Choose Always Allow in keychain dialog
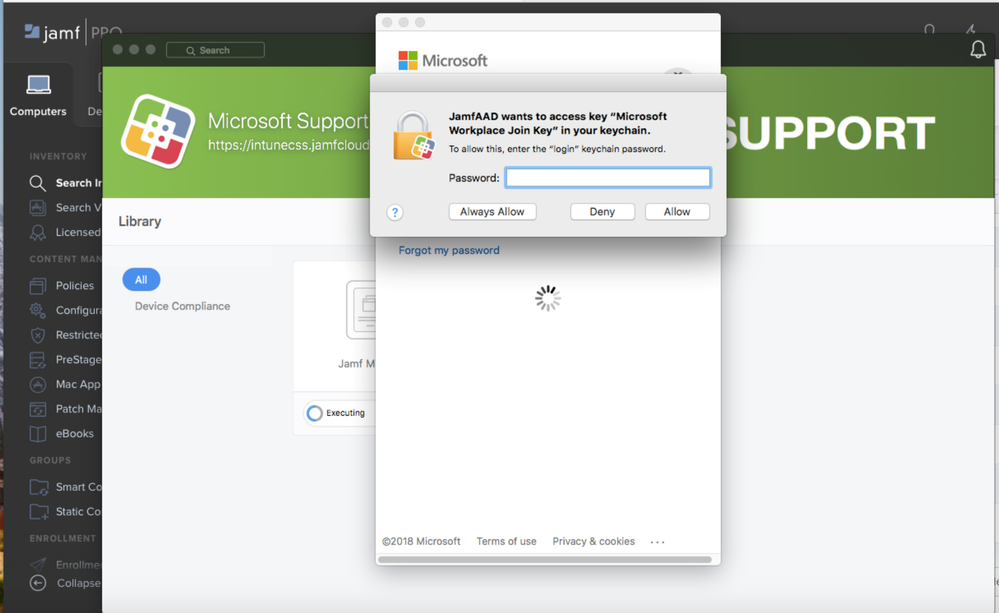The width and height of the screenshot is (999, 613). click(492, 212)
